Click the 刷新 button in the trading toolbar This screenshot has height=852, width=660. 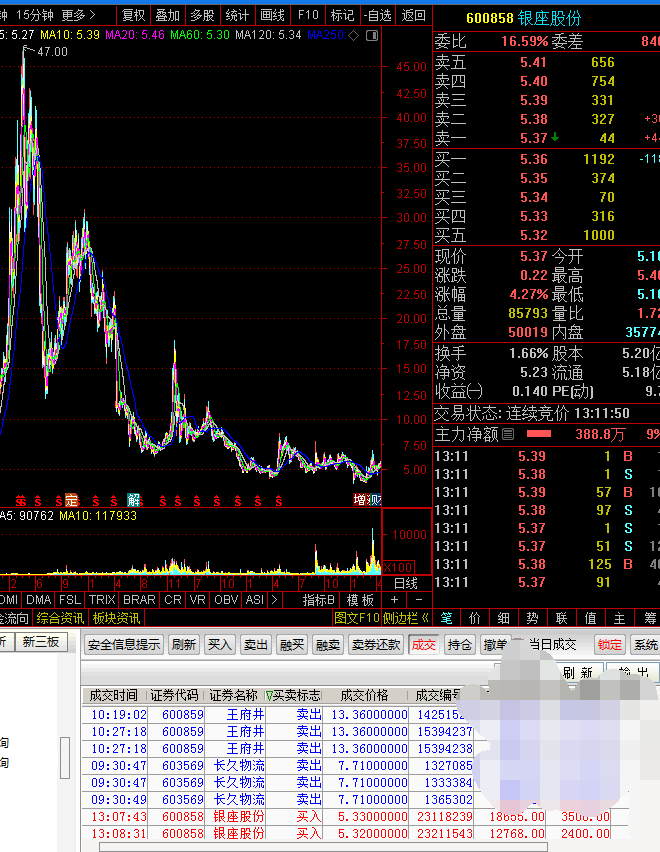click(x=184, y=645)
